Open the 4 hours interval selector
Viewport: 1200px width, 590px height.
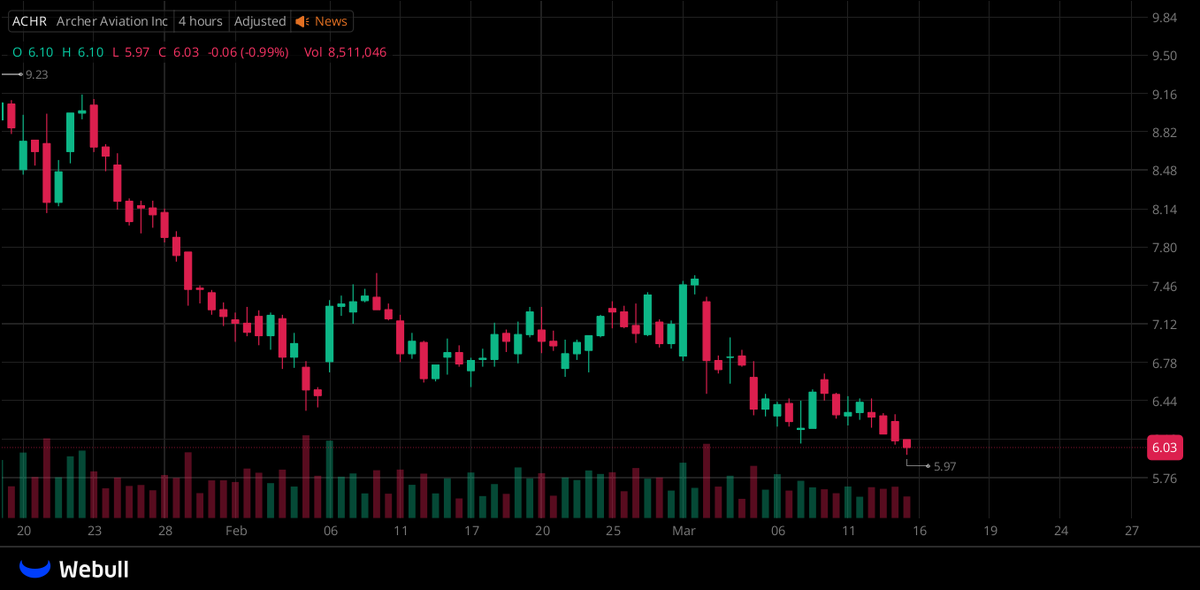pos(201,21)
